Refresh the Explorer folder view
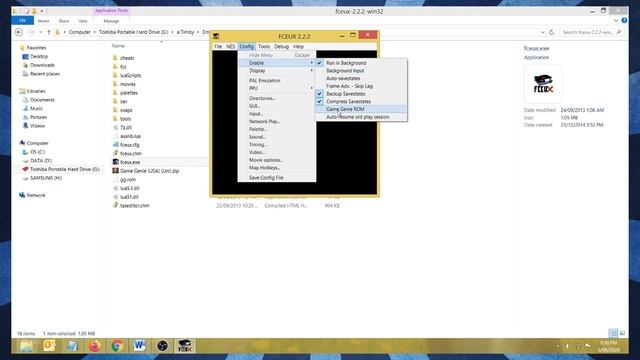Image resolution: width=640 pixels, height=360 pixels. click(x=551, y=32)
